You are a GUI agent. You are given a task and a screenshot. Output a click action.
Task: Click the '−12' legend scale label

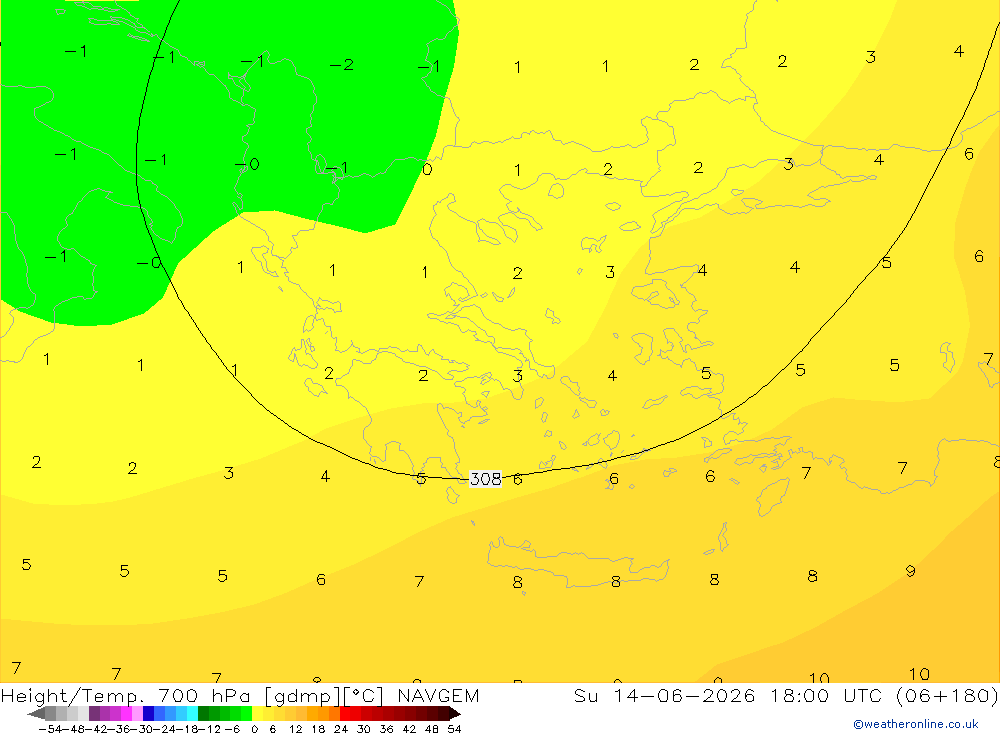pyautogui.click(x=210, y=729)
